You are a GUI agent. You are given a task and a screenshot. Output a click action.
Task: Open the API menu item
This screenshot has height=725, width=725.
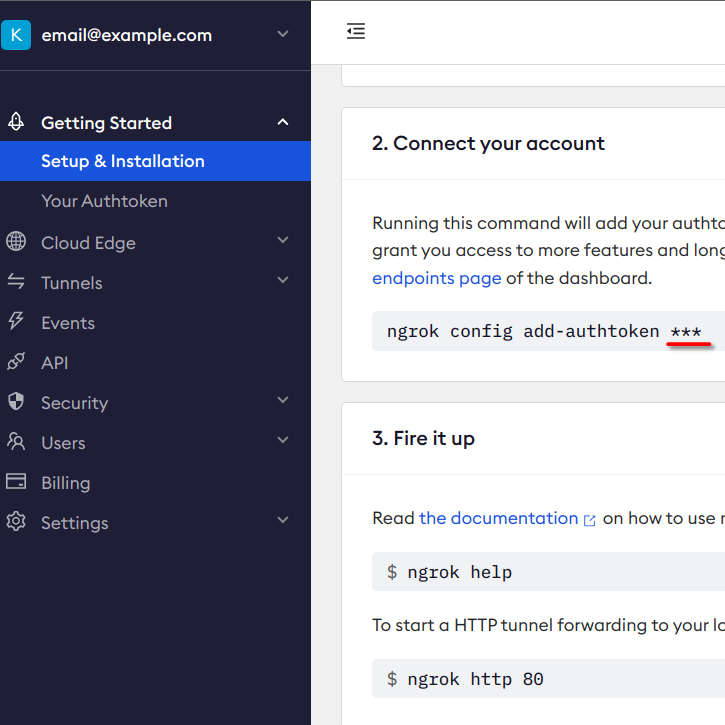pyautogui.click(x=55, y=363)
